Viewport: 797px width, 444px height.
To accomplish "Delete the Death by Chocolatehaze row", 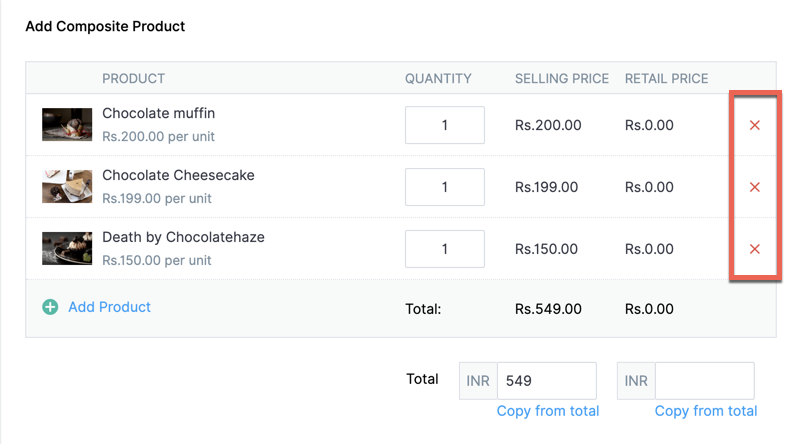I will (755, 249).
